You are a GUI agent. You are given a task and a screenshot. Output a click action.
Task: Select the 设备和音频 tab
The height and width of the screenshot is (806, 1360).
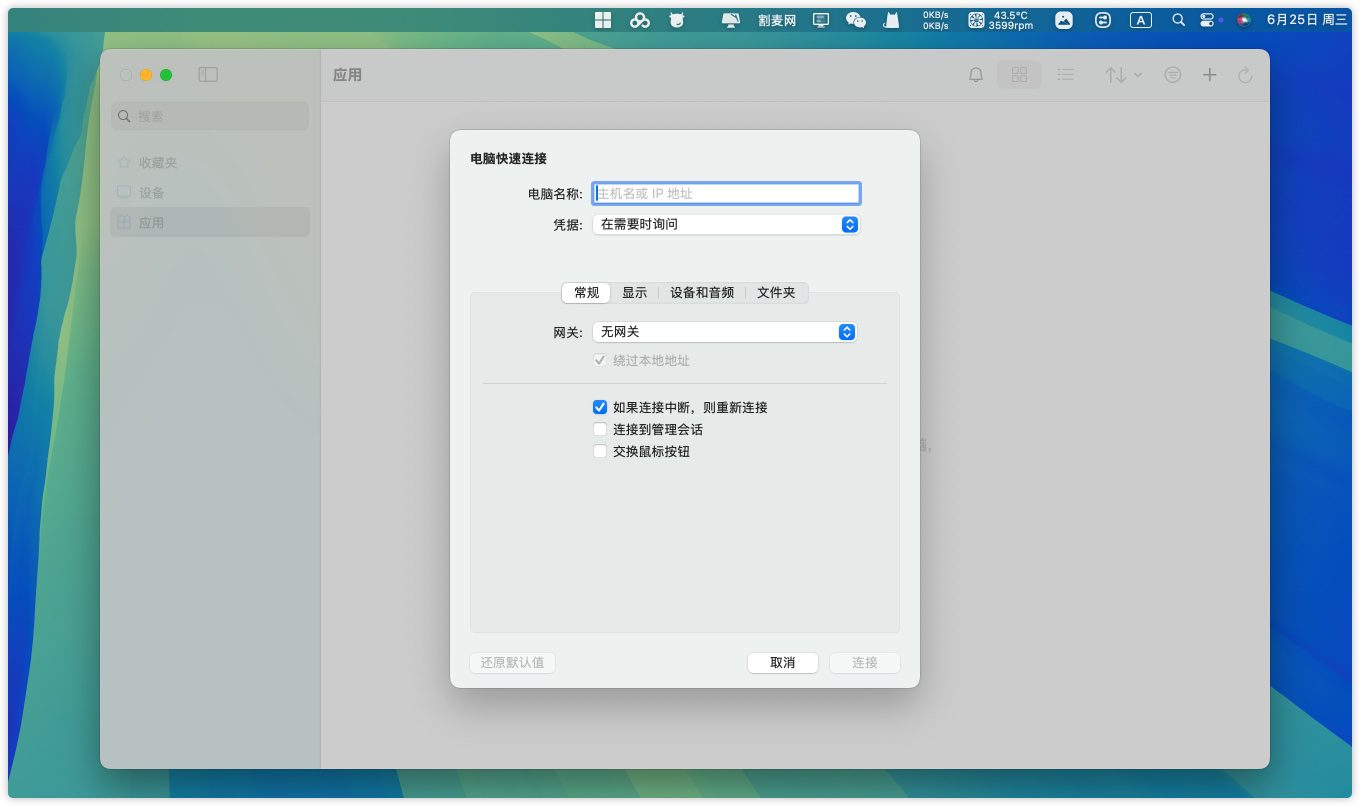[701, 293]
